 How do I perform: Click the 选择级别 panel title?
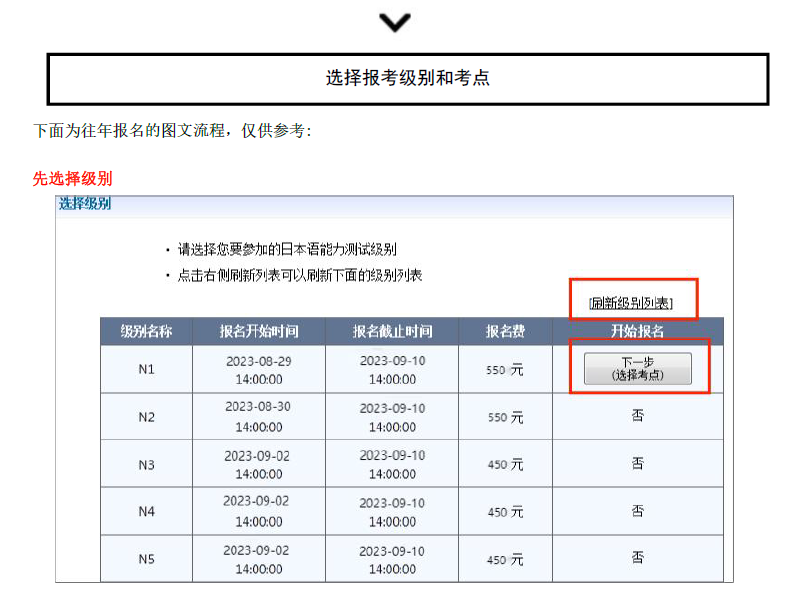(85, 203)
